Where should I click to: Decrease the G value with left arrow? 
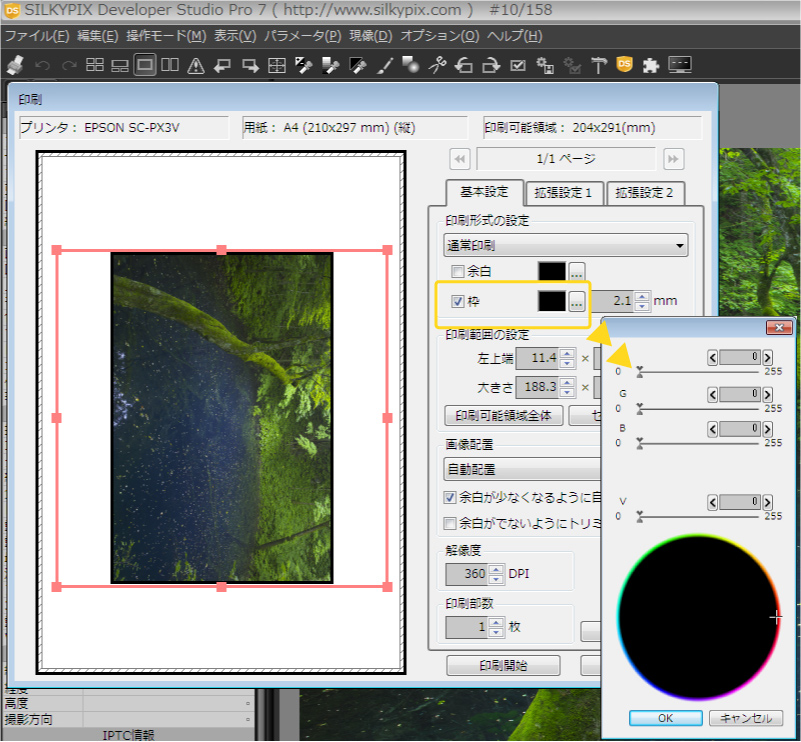[713, 395]
